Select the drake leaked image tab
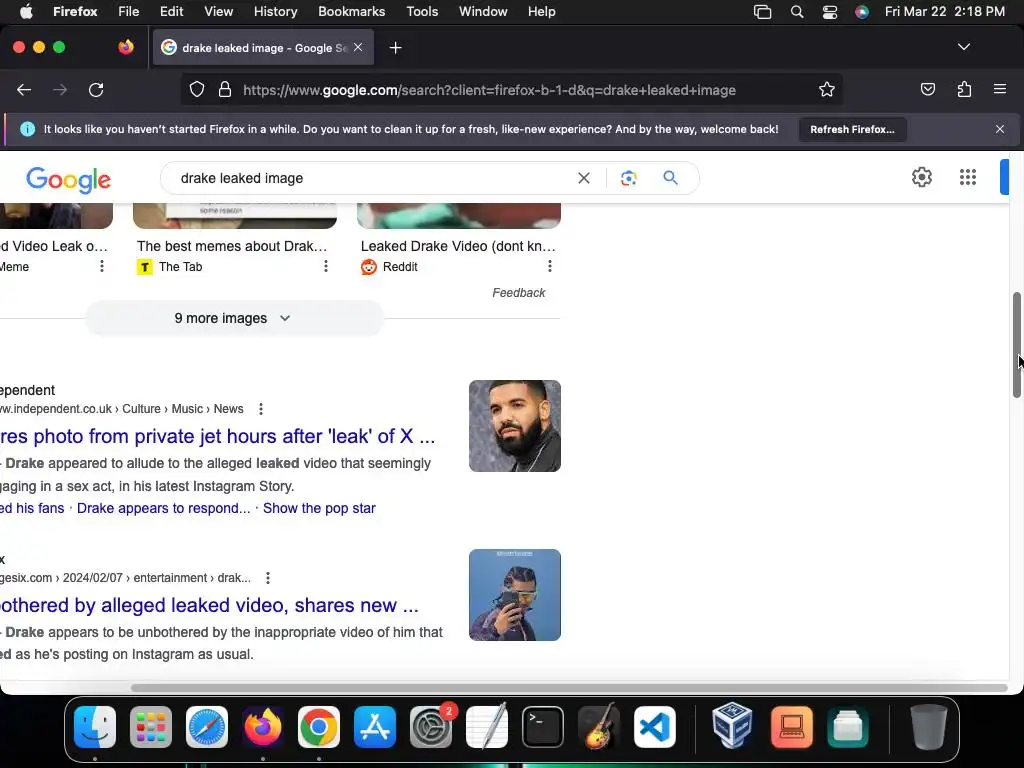 tap(263, 47)
